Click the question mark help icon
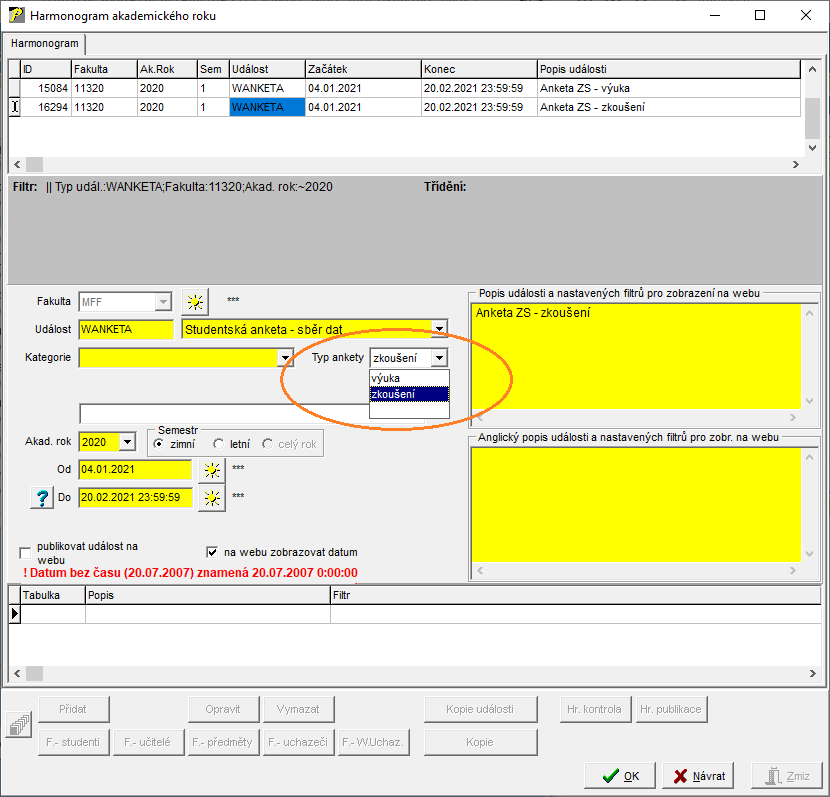The image size is (830, 797). (41, 498)
